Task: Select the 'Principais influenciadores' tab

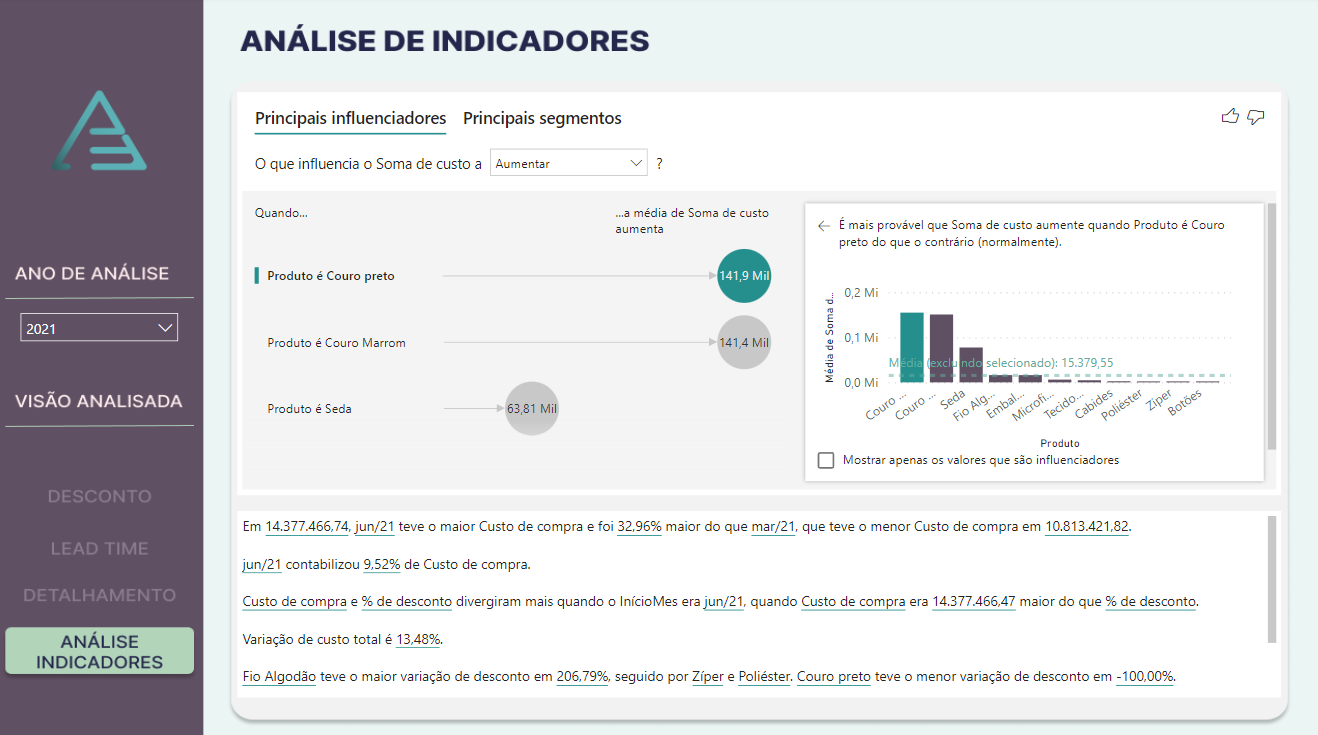Action: (350, 118)
